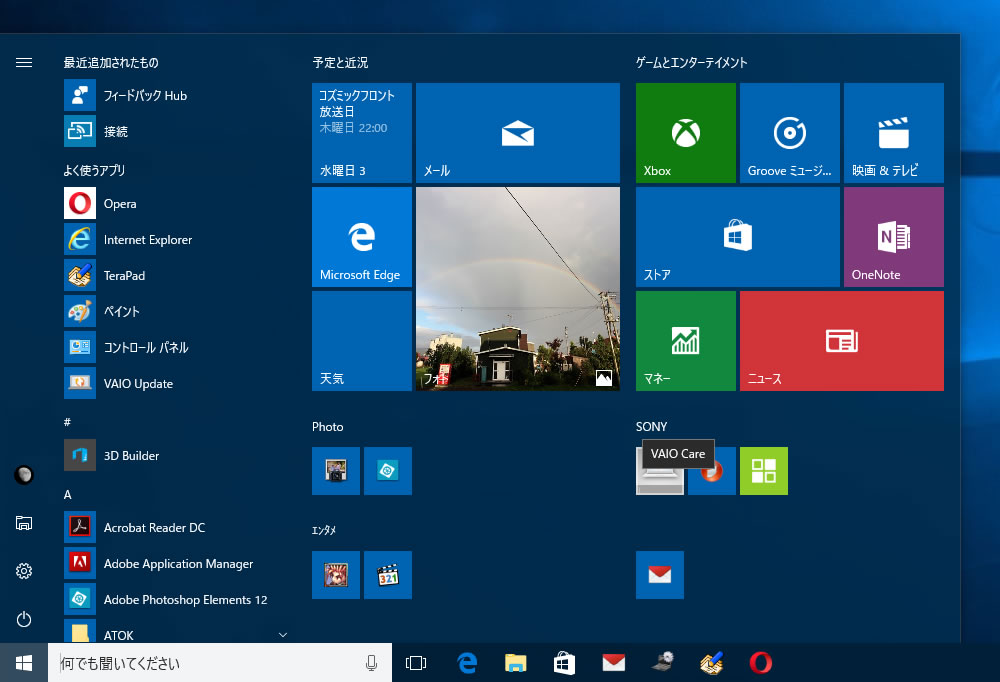
Task: Click the Cortana search box
Action: [220, 663]
